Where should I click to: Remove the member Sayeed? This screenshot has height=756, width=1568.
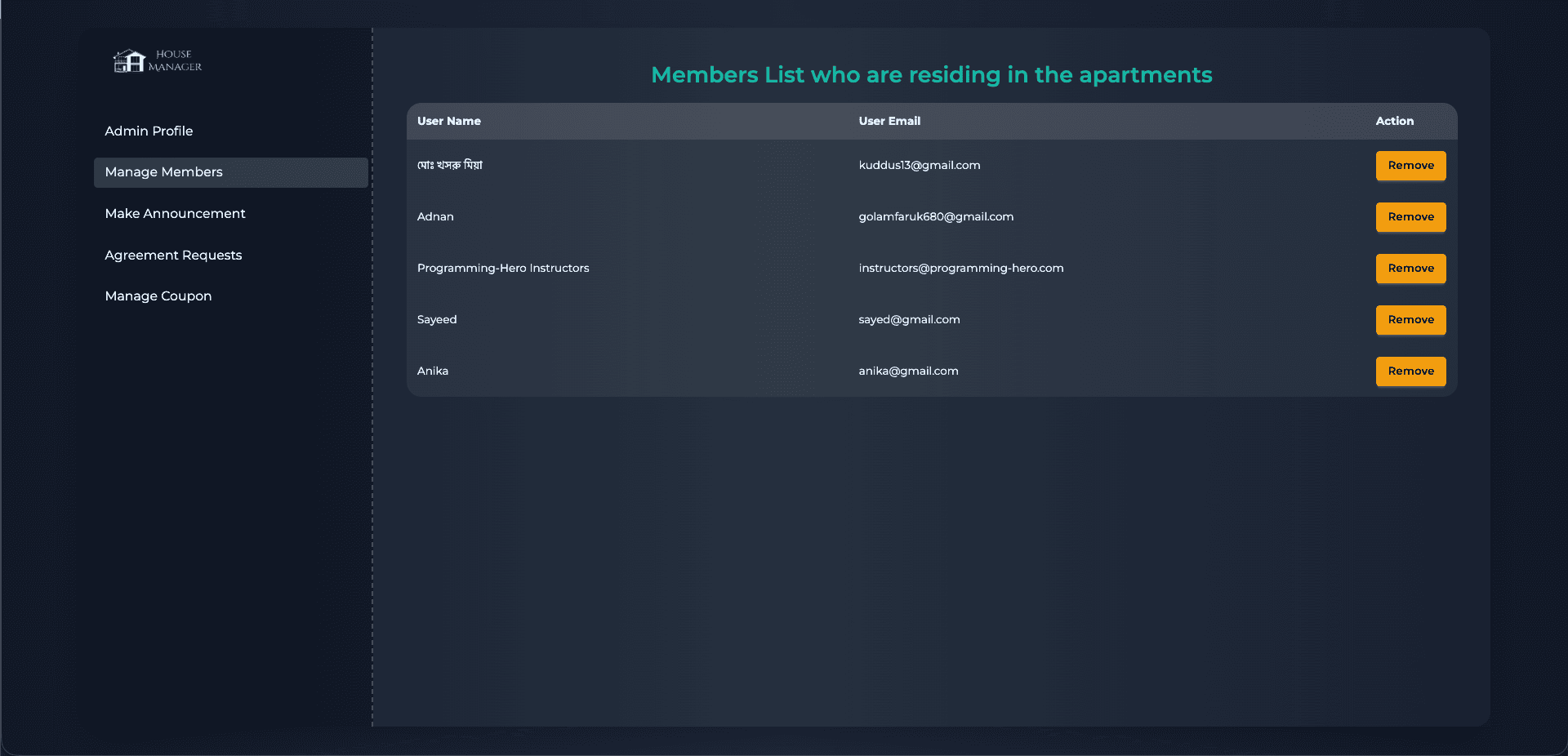pyautogui.click(x=1410, y=320)
